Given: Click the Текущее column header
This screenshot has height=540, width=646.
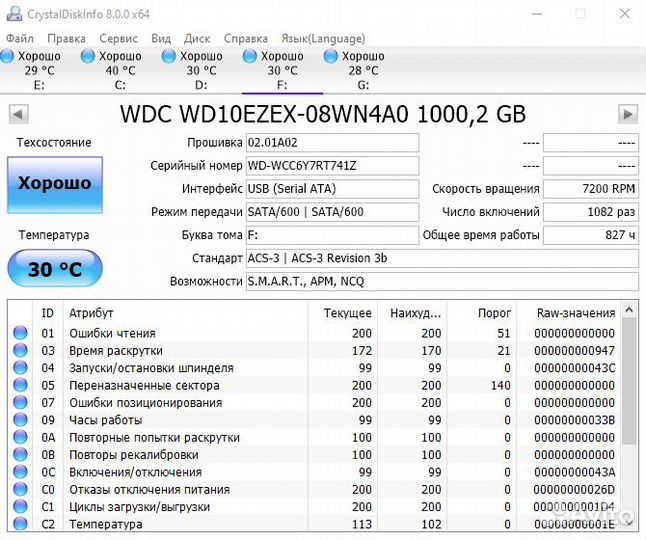Looking at the screenshot, I should point(343,313).
